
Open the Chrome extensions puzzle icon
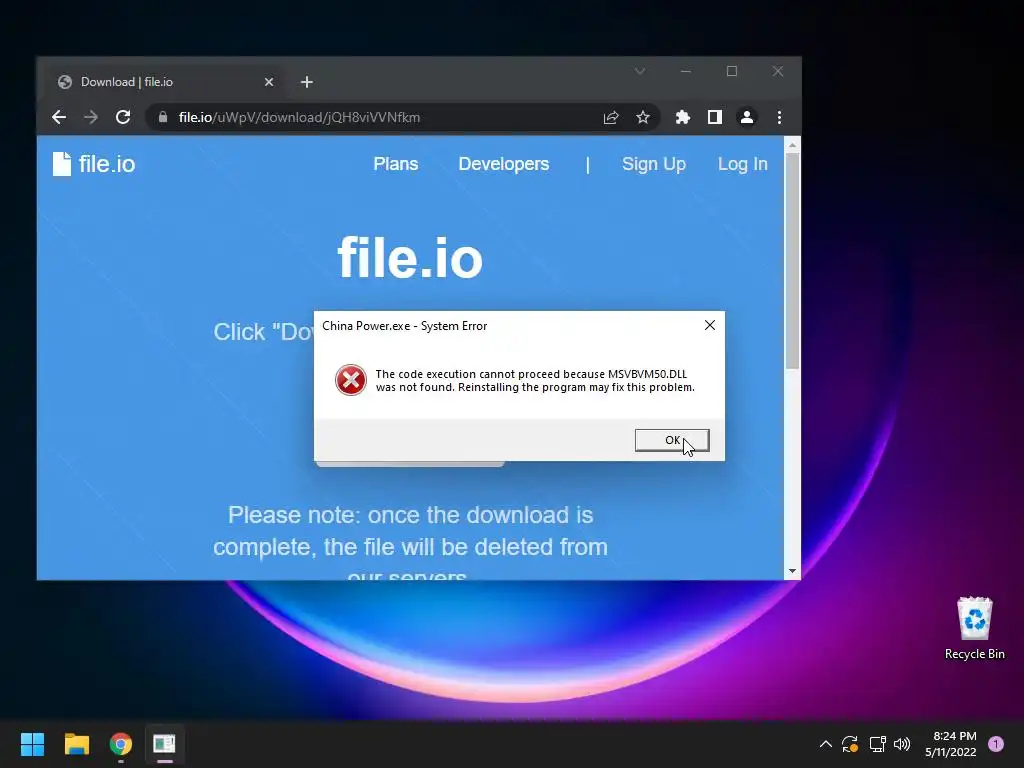[x=682, y=118]
